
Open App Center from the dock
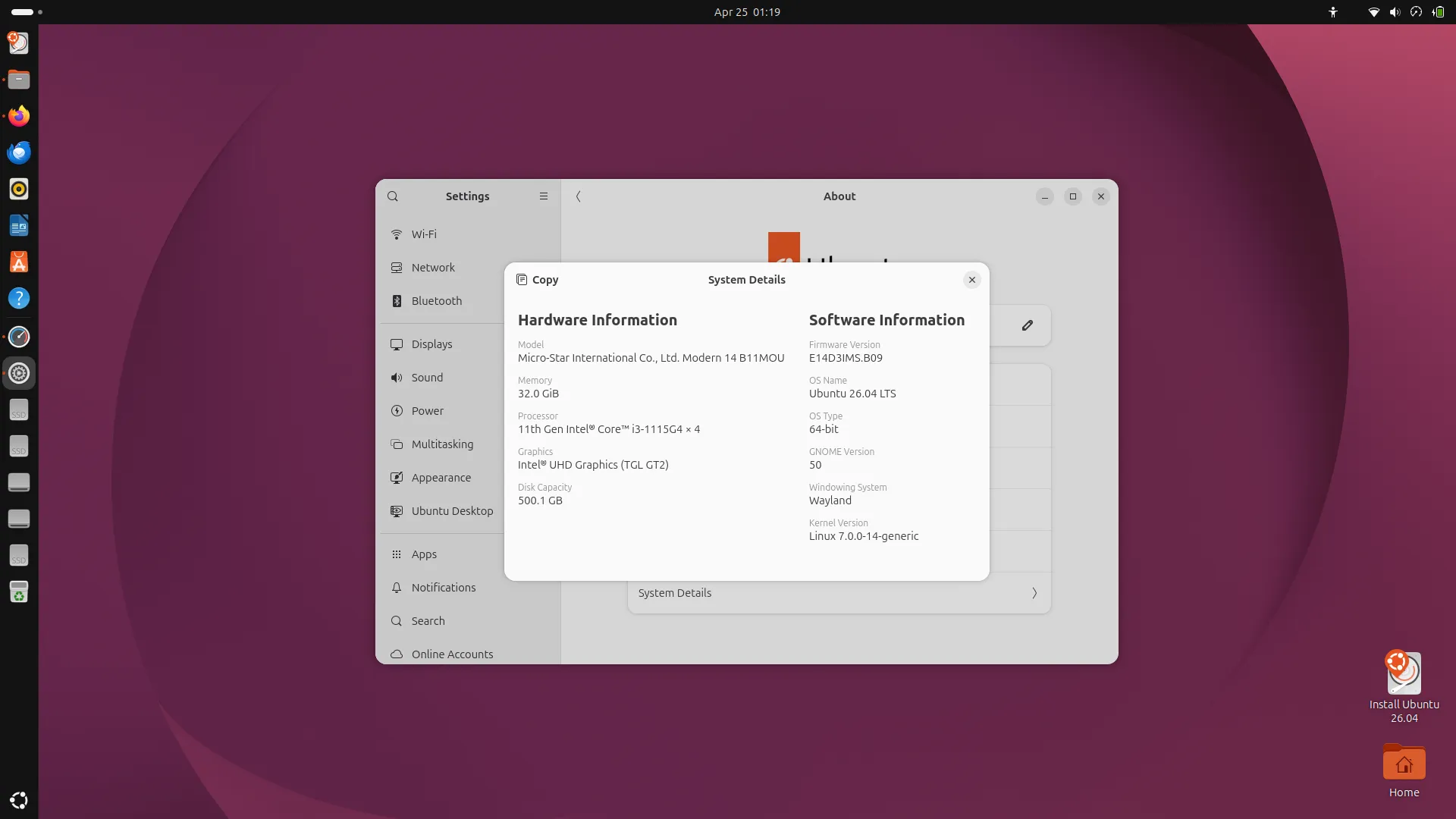[19, 262]
